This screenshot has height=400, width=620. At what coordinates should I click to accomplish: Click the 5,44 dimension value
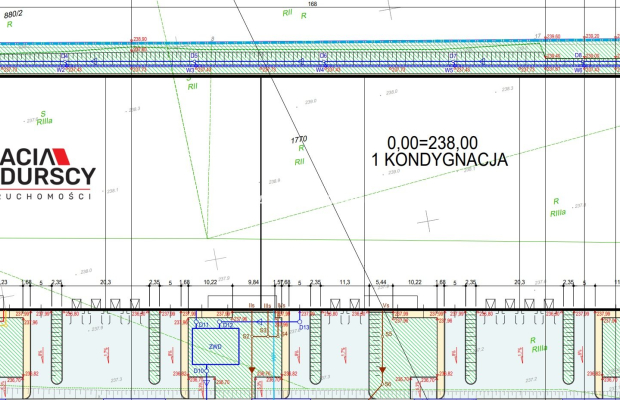pos(381,283)
